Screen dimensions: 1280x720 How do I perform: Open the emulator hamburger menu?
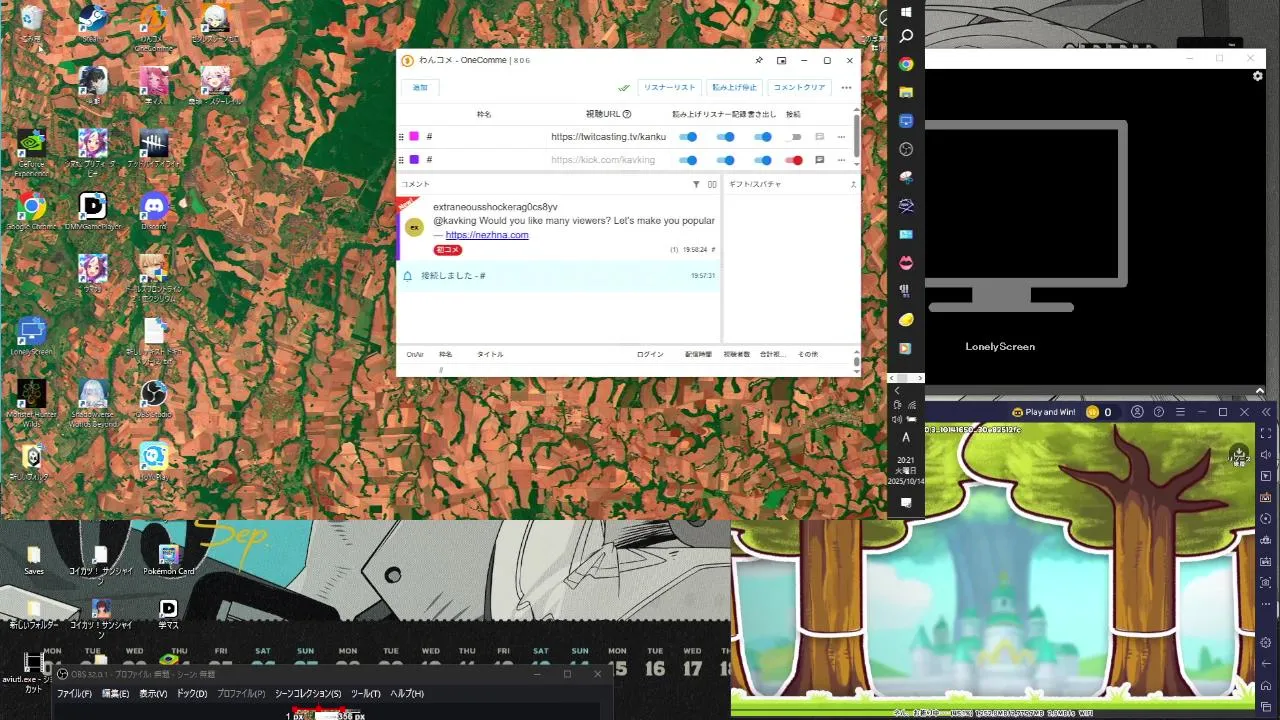point(1180,412)
